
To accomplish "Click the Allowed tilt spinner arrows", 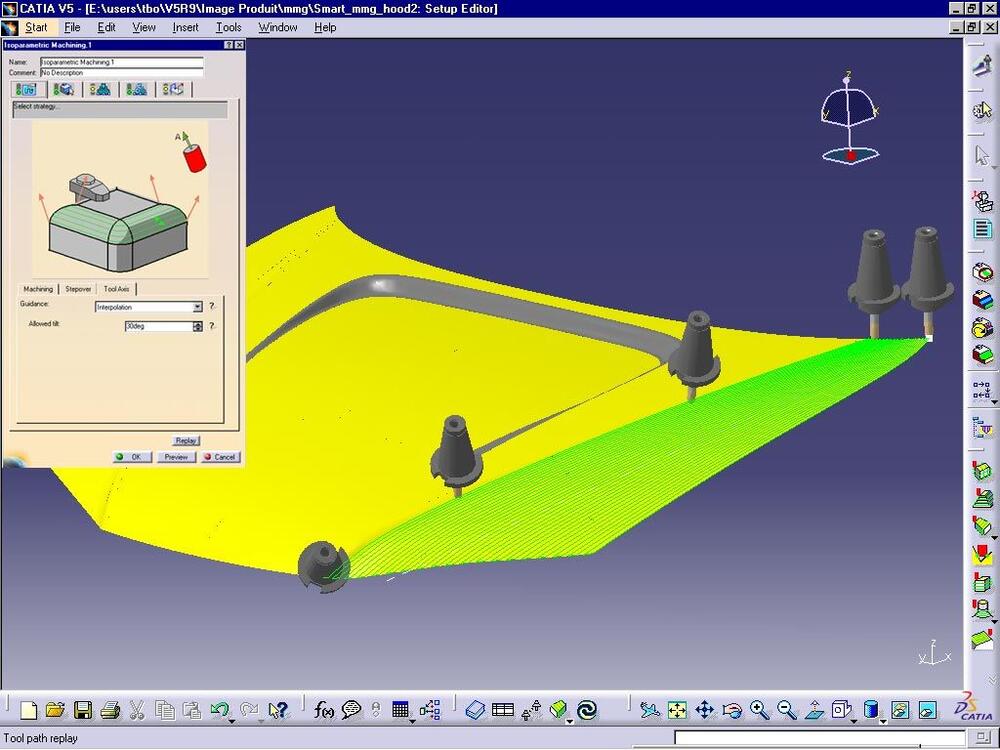I will pyautogui.click(x=198, y=327).
